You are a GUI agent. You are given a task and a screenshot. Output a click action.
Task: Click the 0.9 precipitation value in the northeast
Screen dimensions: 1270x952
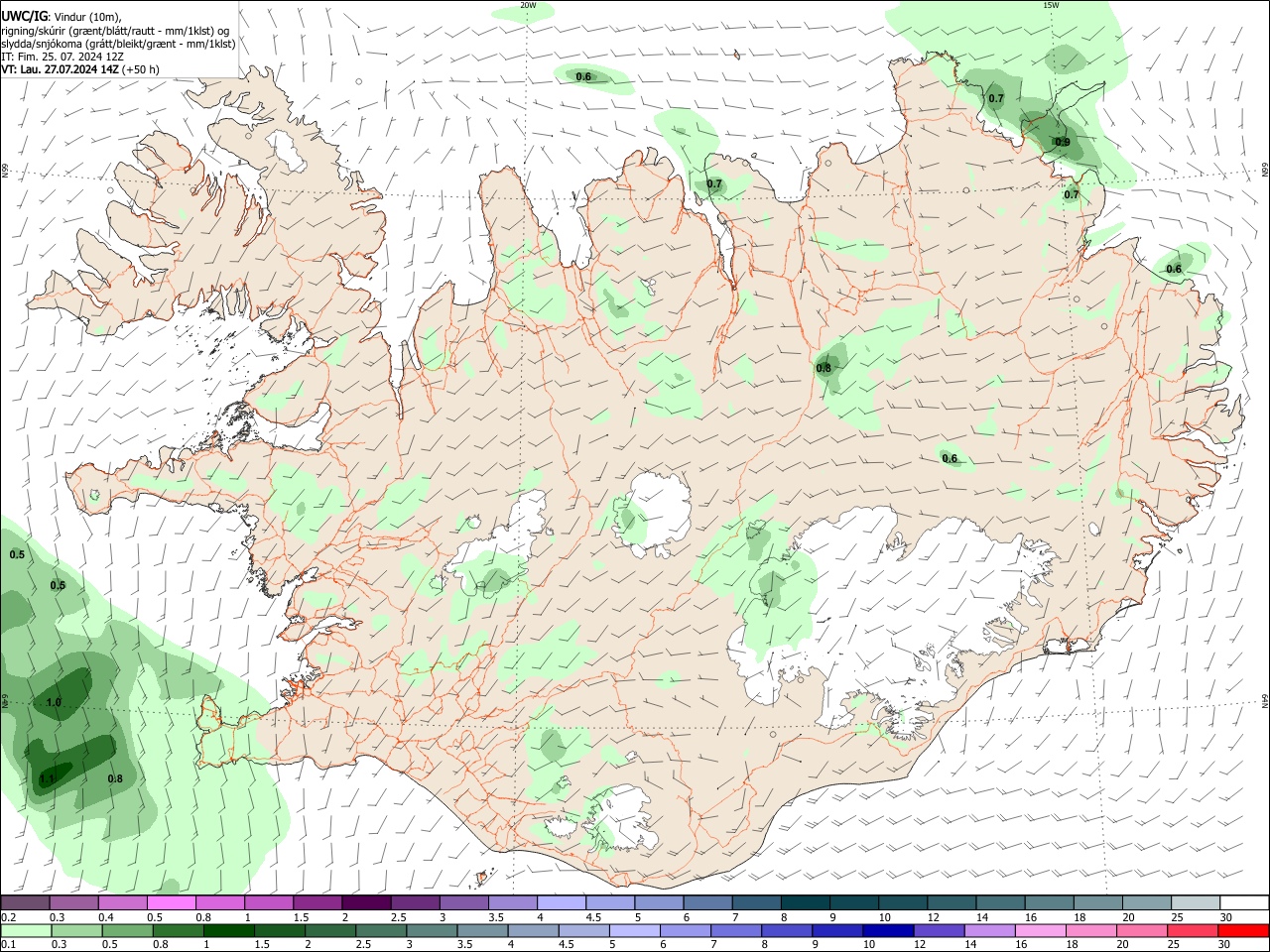(1062, 142)
